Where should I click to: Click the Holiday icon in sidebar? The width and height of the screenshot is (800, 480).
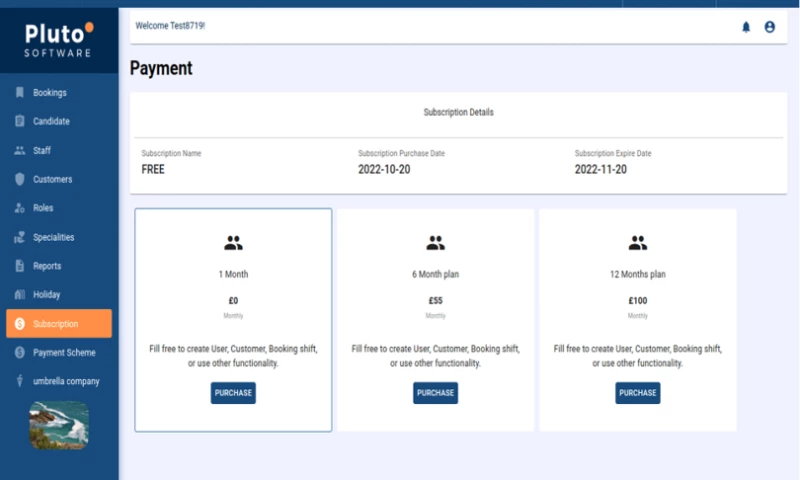click(x=19, y=294)
